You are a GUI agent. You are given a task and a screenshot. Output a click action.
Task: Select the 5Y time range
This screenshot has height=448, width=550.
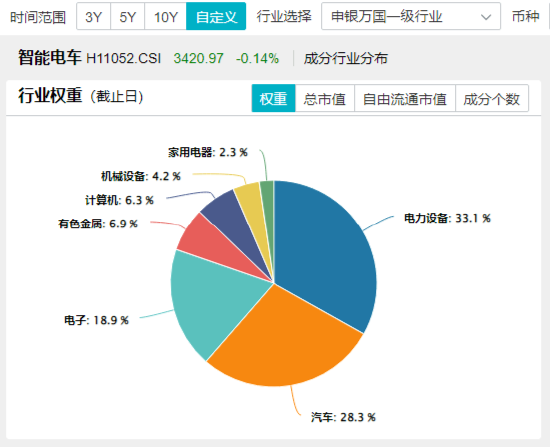127,16
